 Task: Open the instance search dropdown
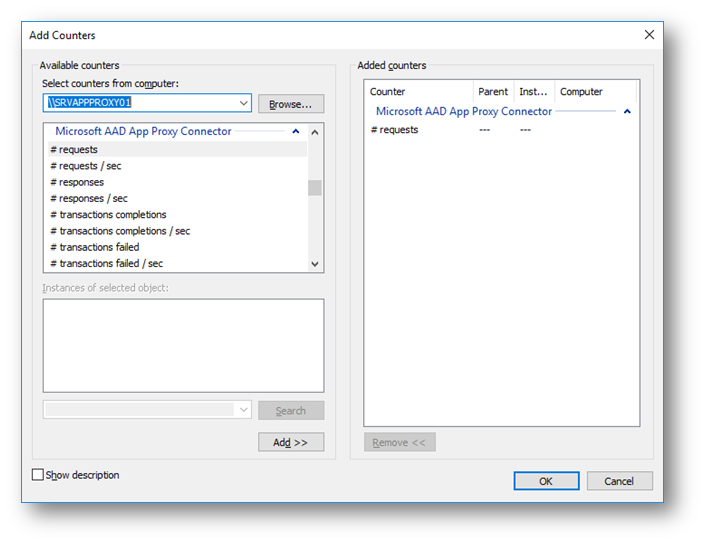(244, 410)
